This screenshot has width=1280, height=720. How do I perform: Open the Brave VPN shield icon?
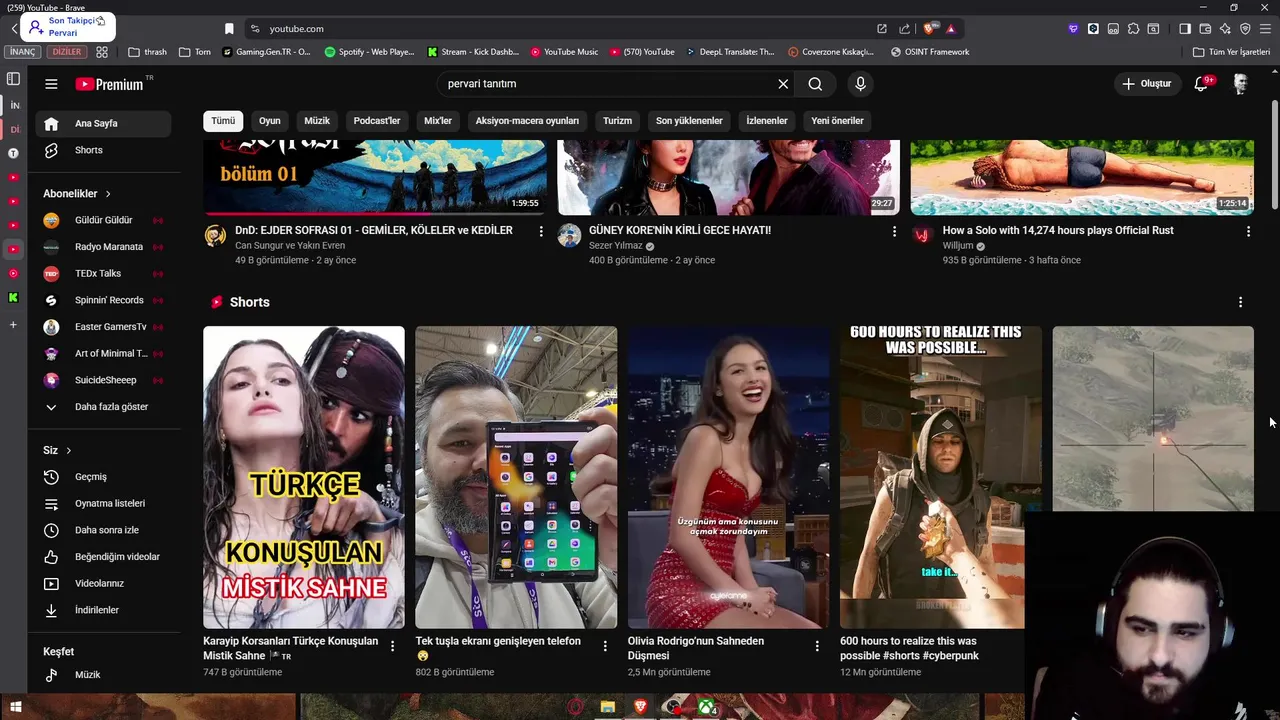tap(1245, 29)
